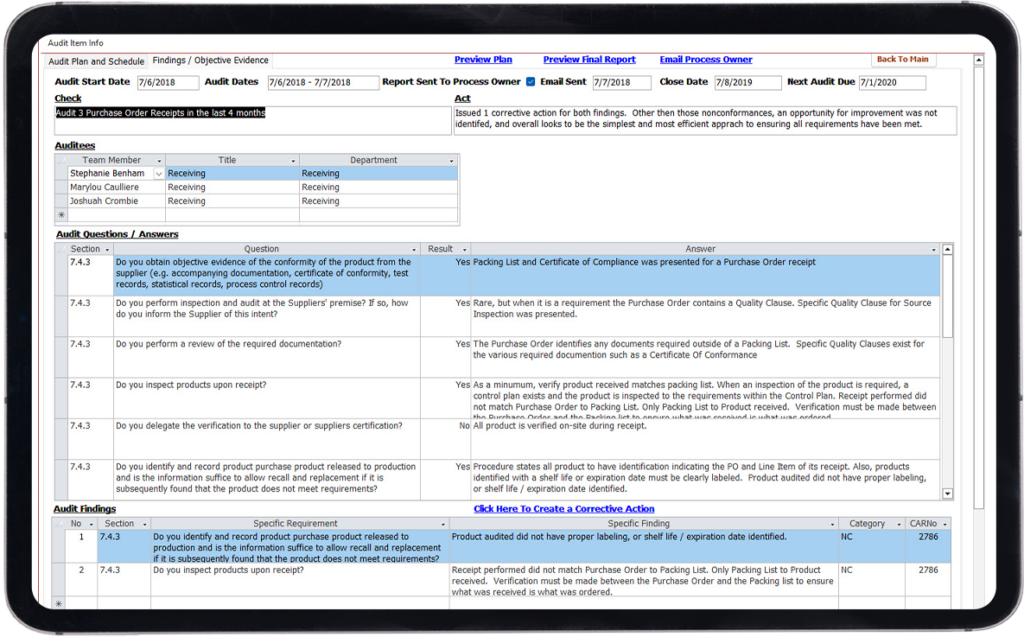The width and height of the screenshot is (1024, 637).
Task: Open the Category filter in Audit Findings
Action: [901, 522]
